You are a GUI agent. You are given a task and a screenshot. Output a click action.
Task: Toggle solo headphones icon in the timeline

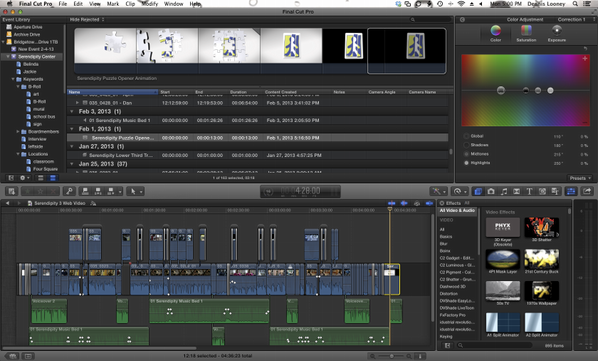[x=417, y=203]
